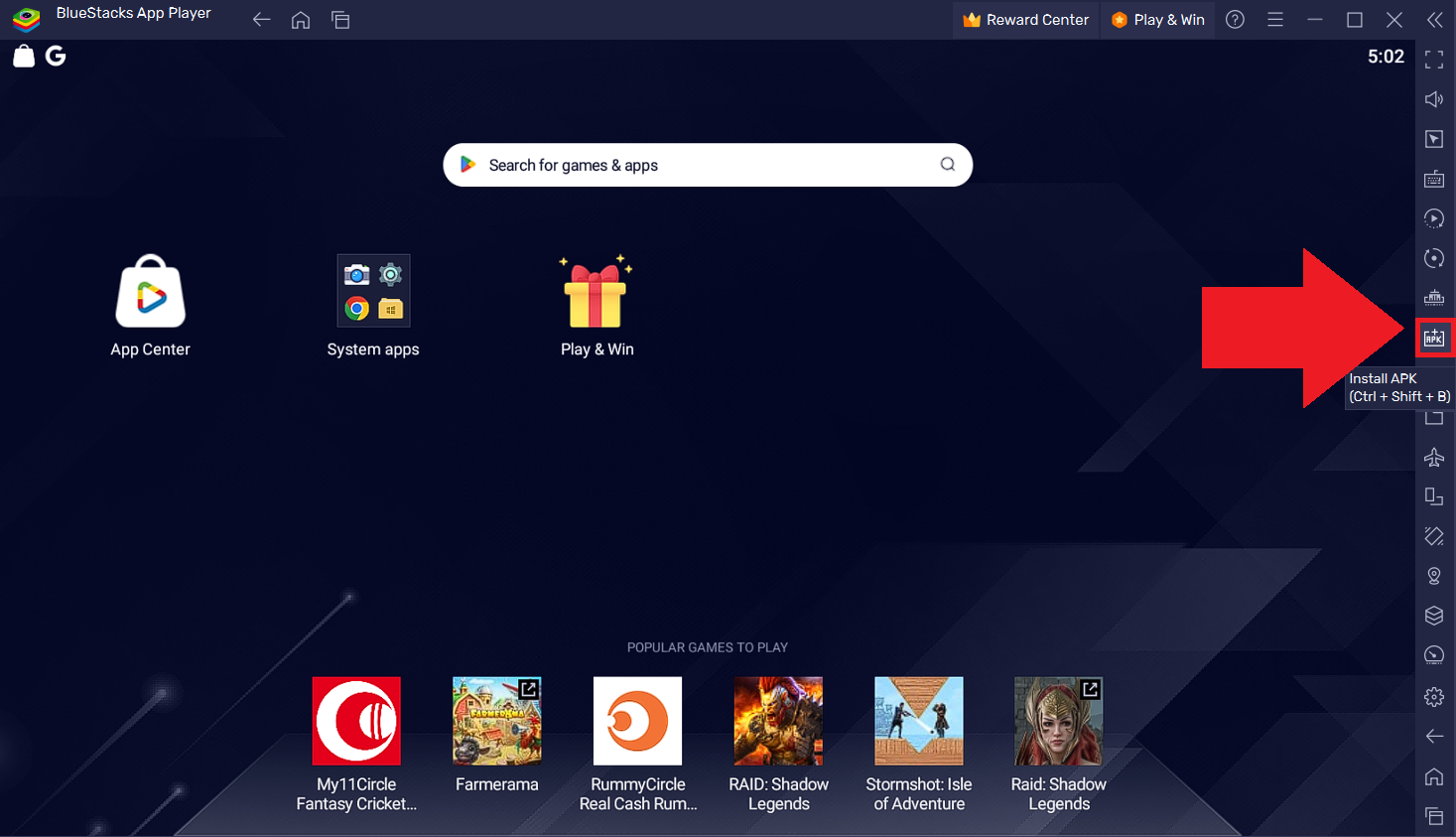
Task: Open the stacked layers multi-instance icon
Action: click(x=1434, y=616)
